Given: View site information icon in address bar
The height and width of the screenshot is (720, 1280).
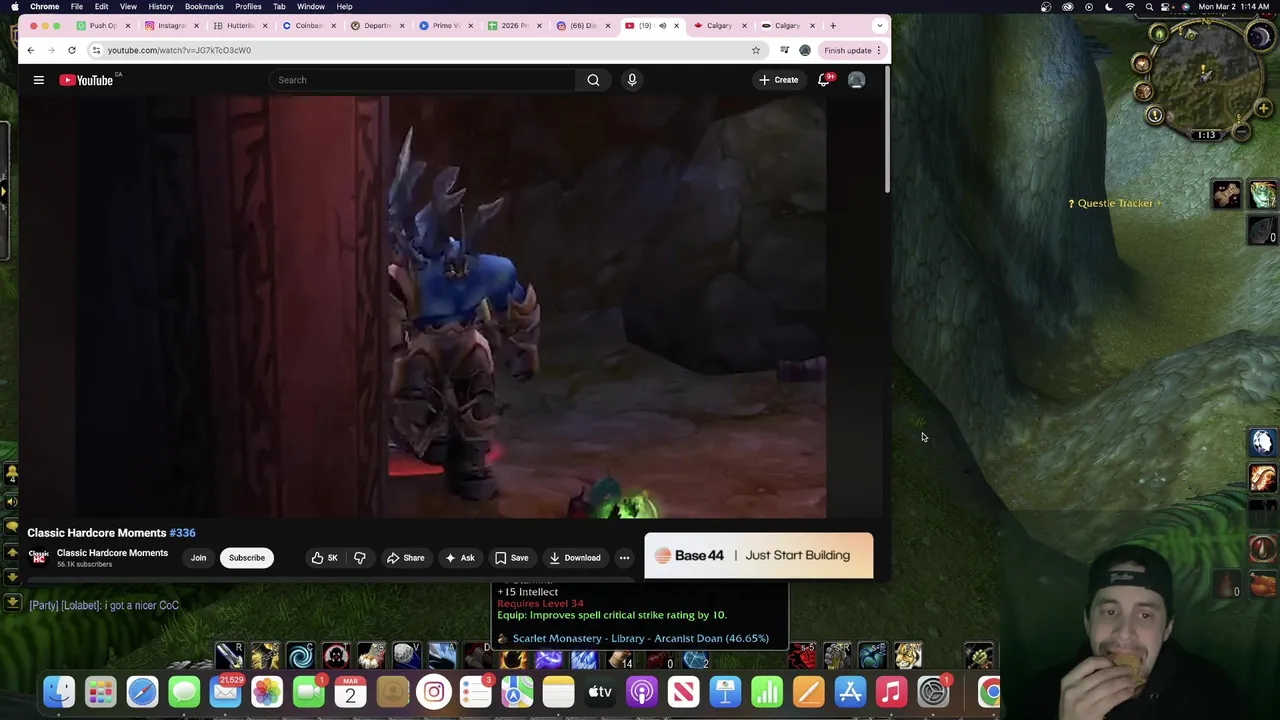Looking at the screenshot, I should pos(96,50).
